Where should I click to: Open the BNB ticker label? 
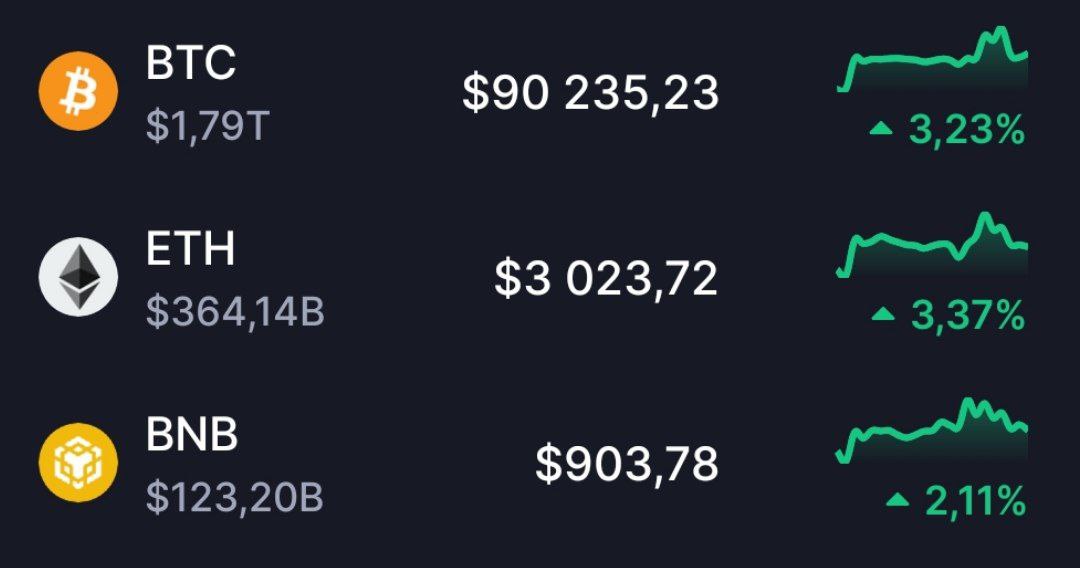(192, 435)
